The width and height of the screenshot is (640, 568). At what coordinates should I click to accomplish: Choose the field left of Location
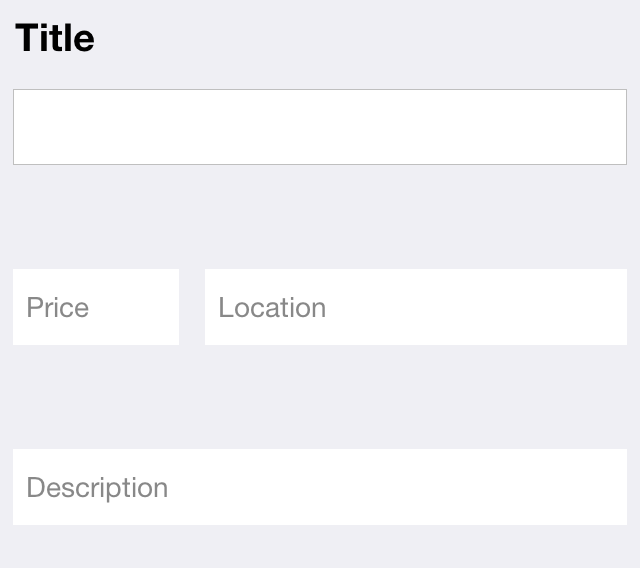(96, 307)
